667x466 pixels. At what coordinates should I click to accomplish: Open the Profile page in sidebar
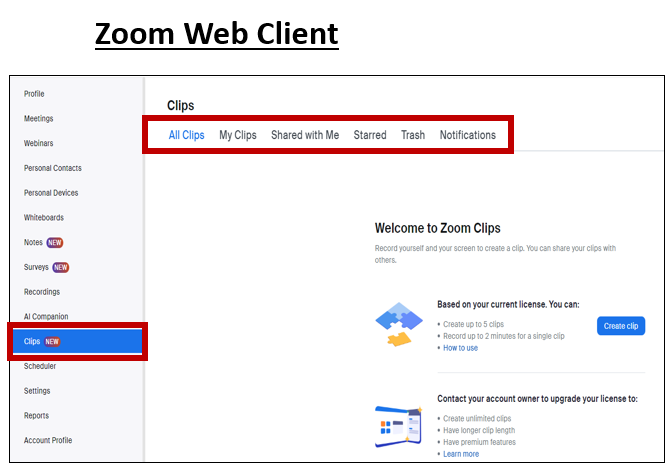[x=34, y=94]
